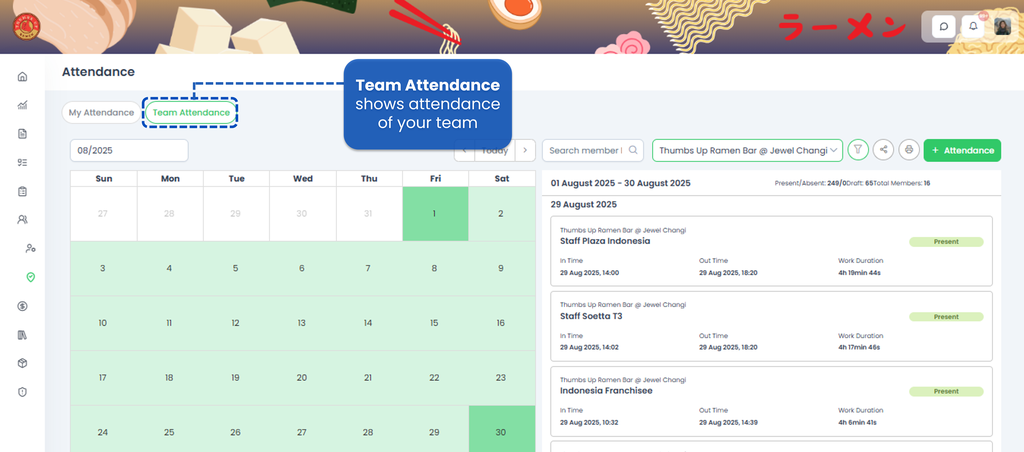
Task: Click the chat messages icon
Action: pos(943,27)
